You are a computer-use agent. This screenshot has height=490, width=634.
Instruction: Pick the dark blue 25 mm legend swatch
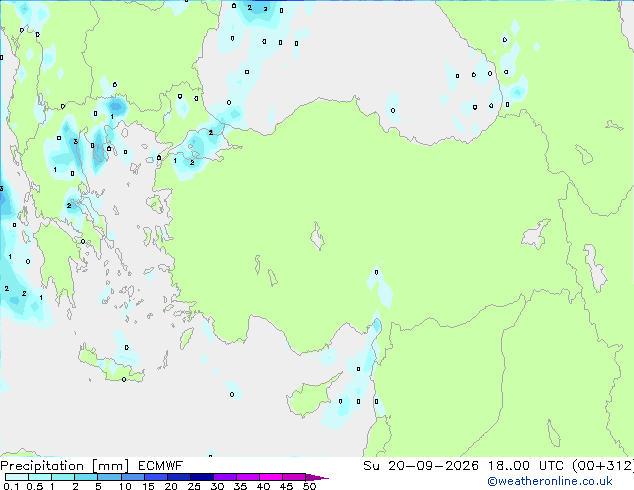[x=202, y=477]
